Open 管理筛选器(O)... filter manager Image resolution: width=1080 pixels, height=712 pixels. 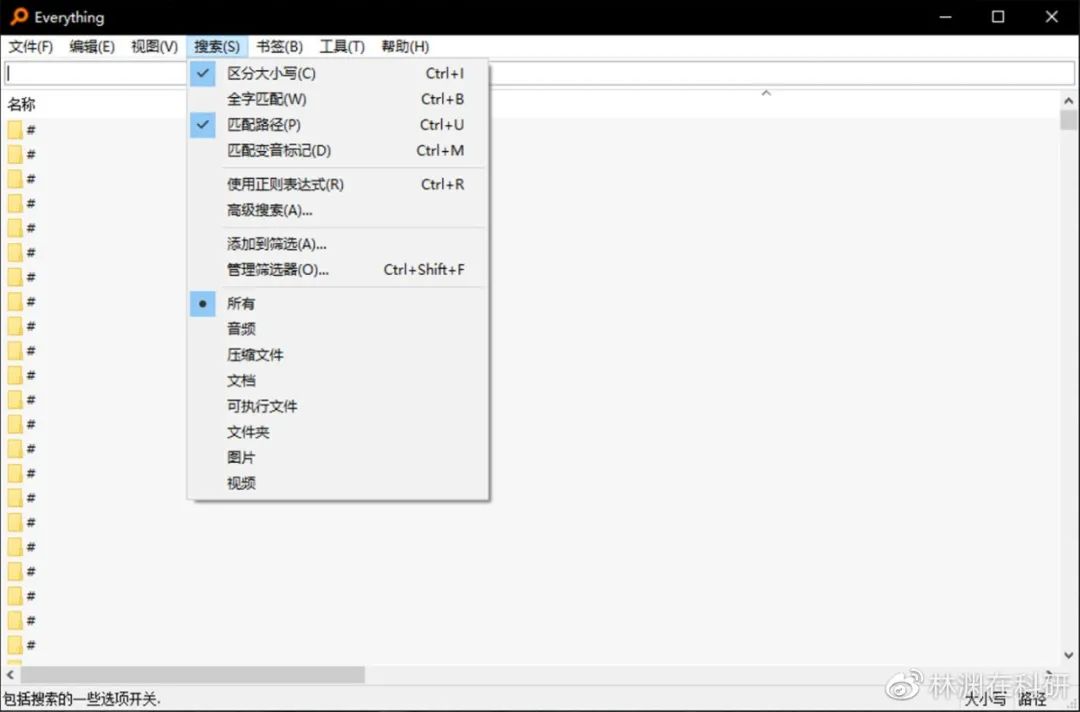(338, 269)
